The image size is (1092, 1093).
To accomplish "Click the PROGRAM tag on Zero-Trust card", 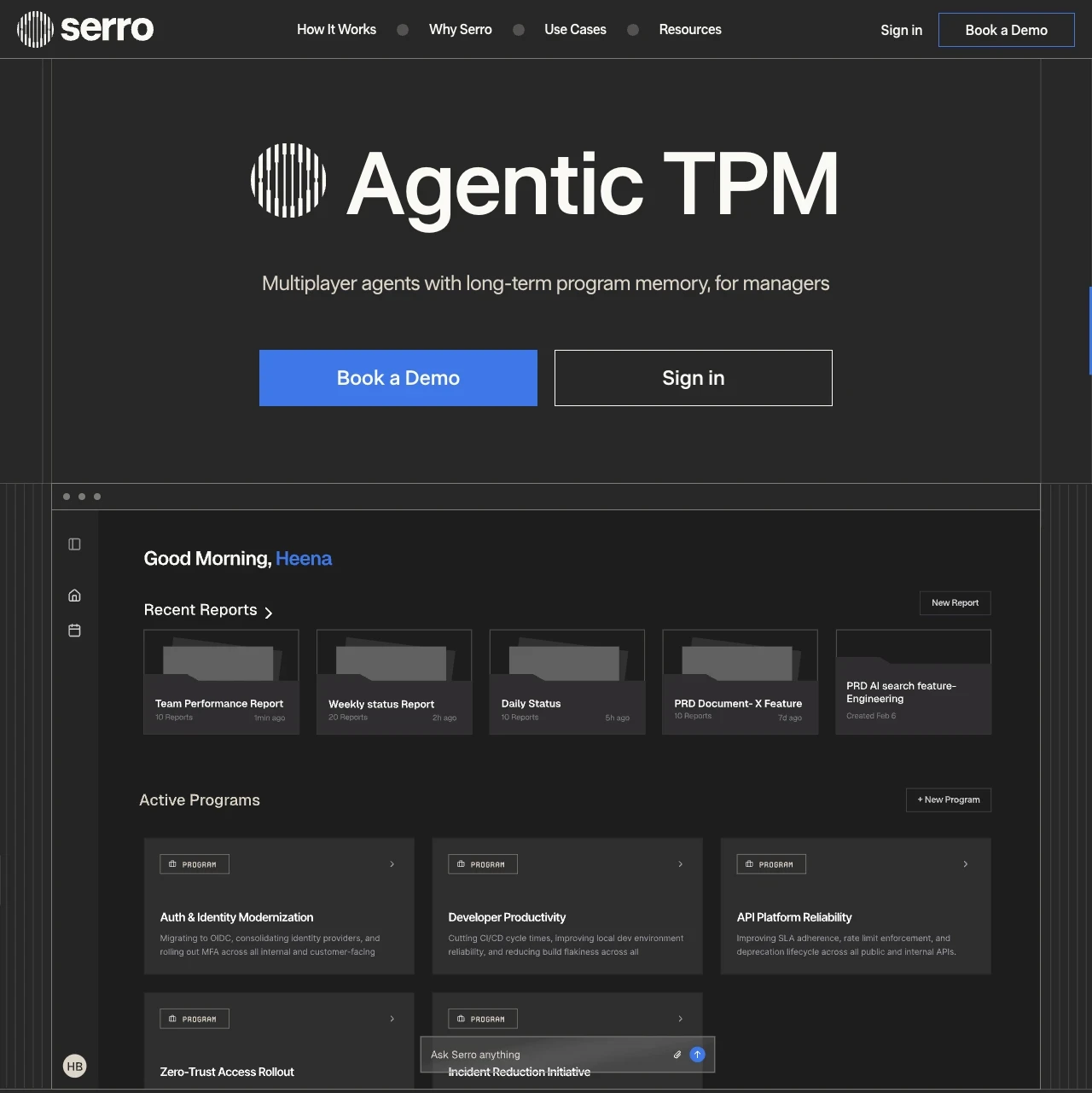I will (x=195, y=1019).
